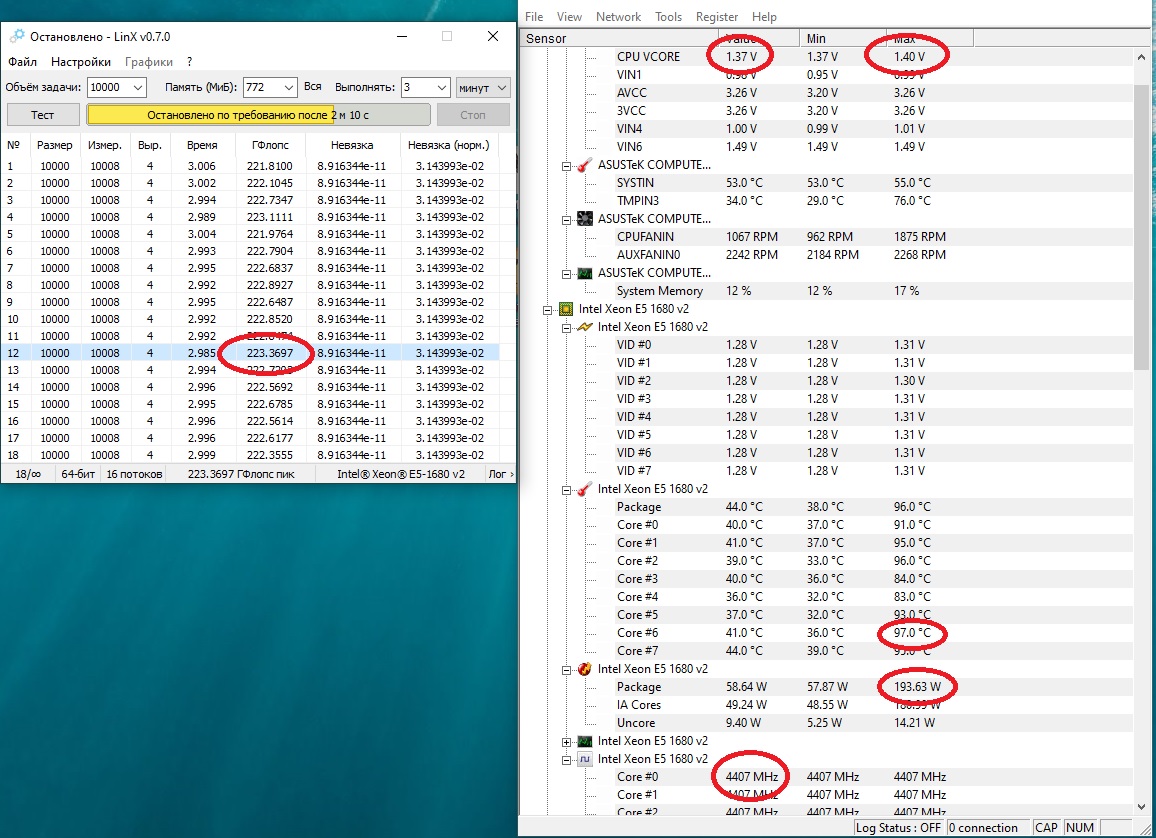Collapse the top-level Intel Xeon E5 1680 v2 node
The width and height of the screenshot is (1156, 838).
[548, 310]
